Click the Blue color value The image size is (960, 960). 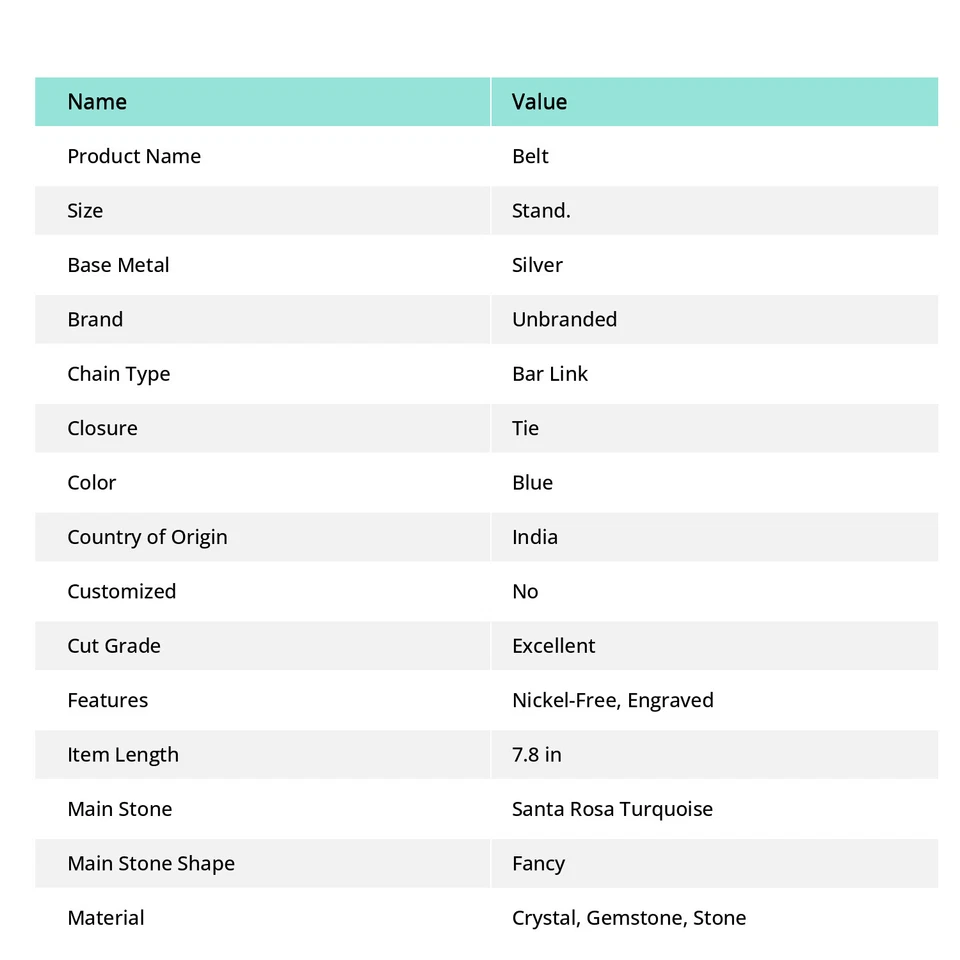(532, 483)
